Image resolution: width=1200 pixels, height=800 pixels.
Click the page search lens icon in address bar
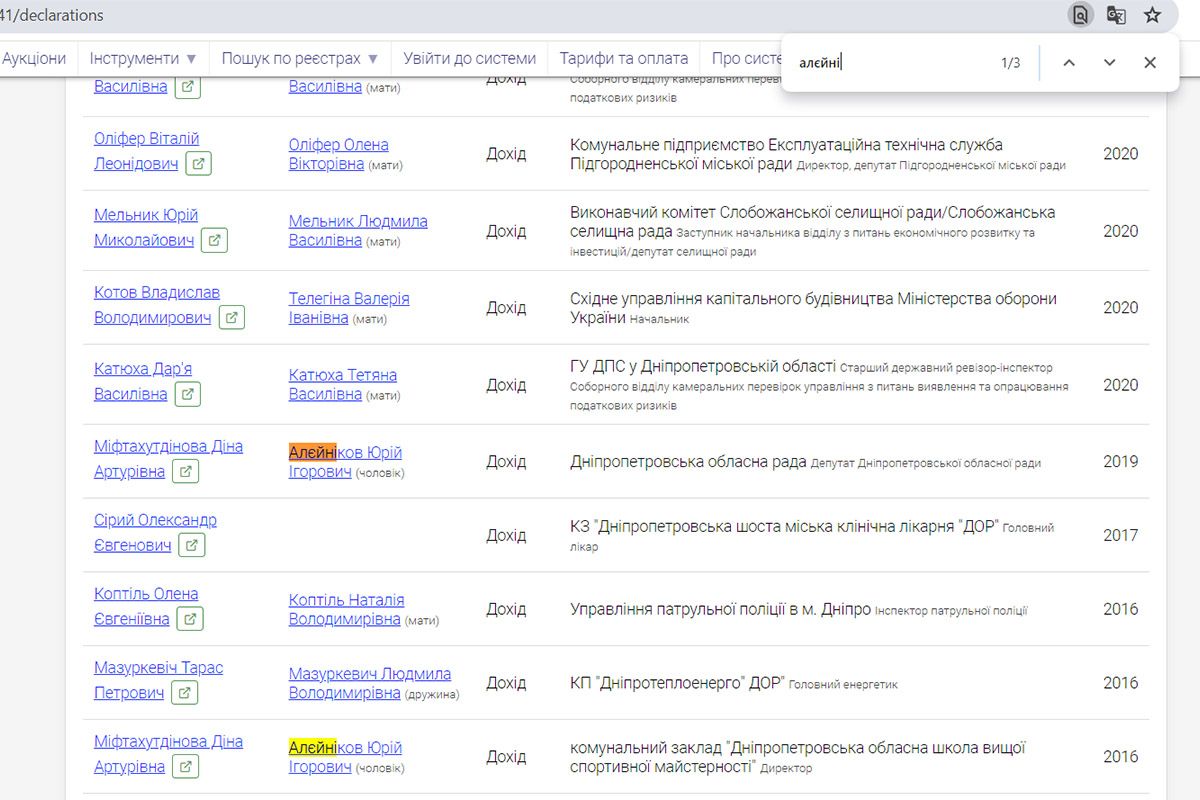[1080, 15]
